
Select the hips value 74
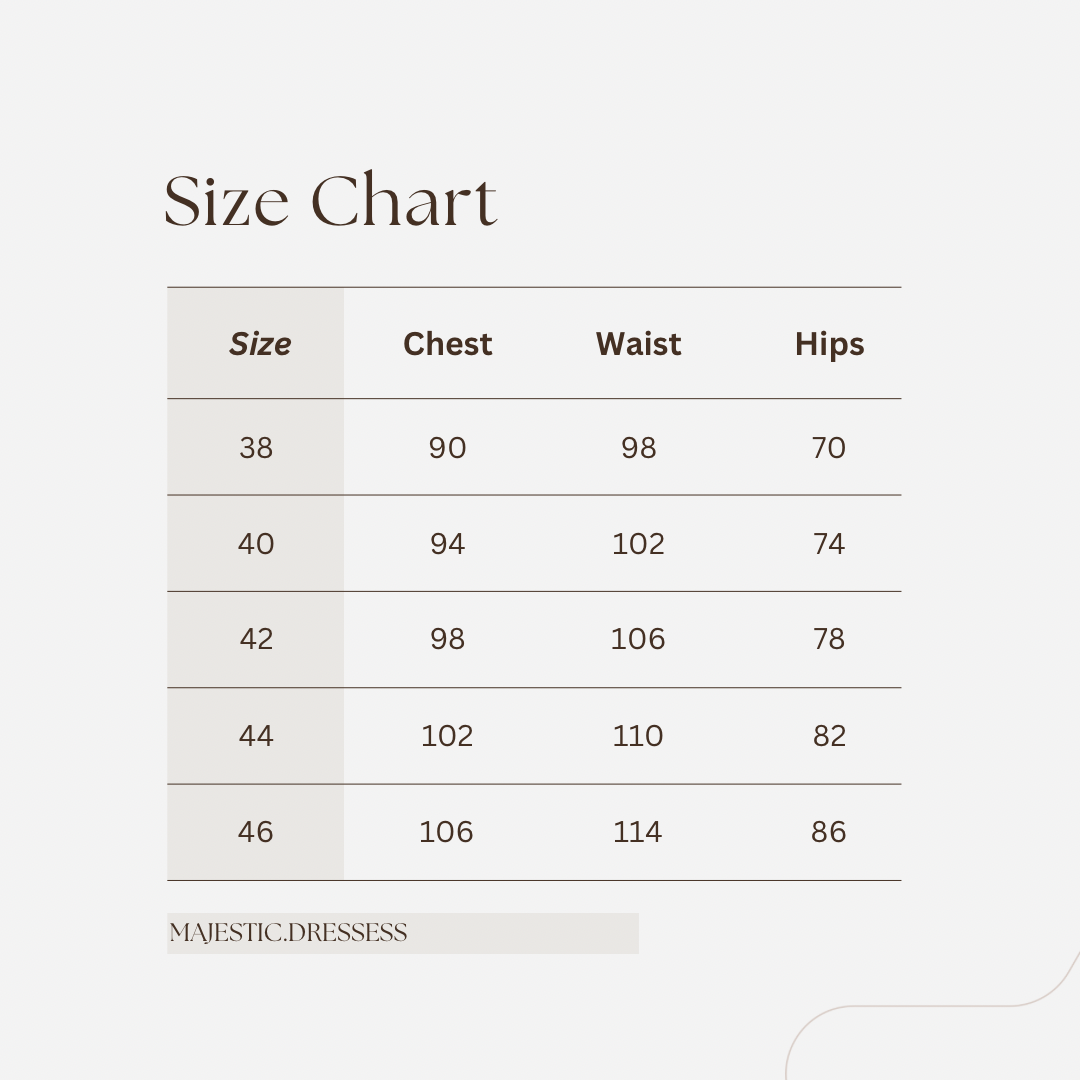pyautogui.click(x=829, y=544)
